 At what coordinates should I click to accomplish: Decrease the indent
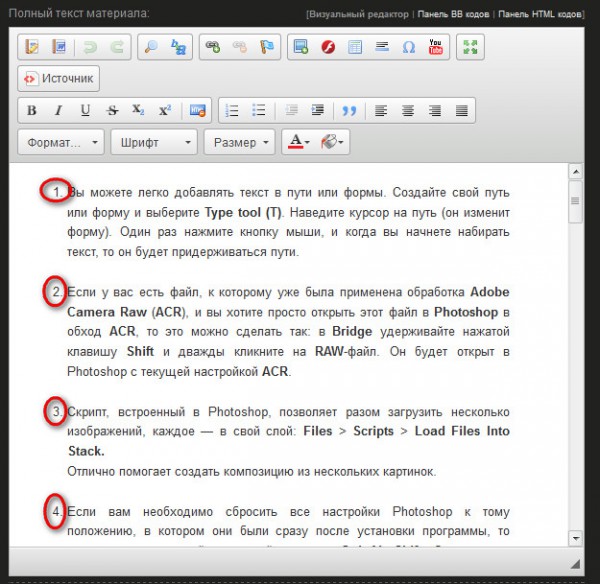(291, 111)
